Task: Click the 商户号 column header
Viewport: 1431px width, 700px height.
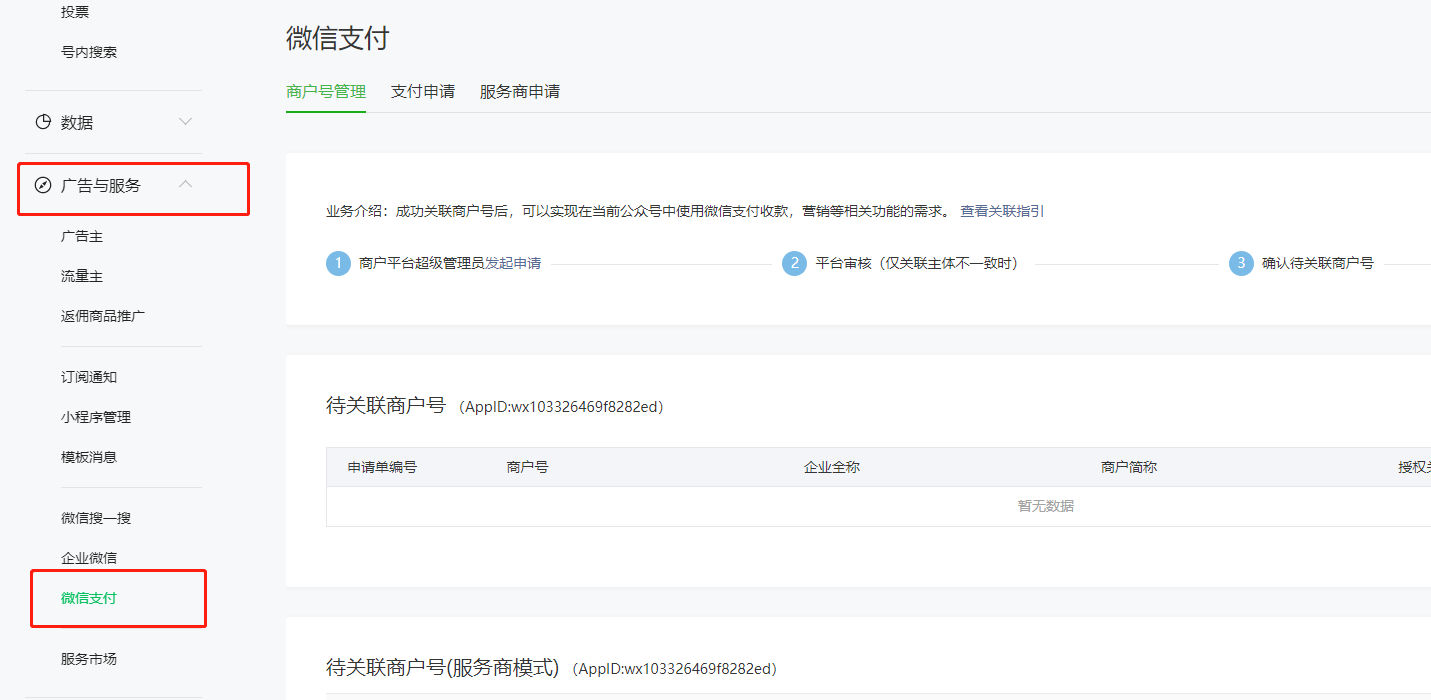Action: (x=527, y=467)
